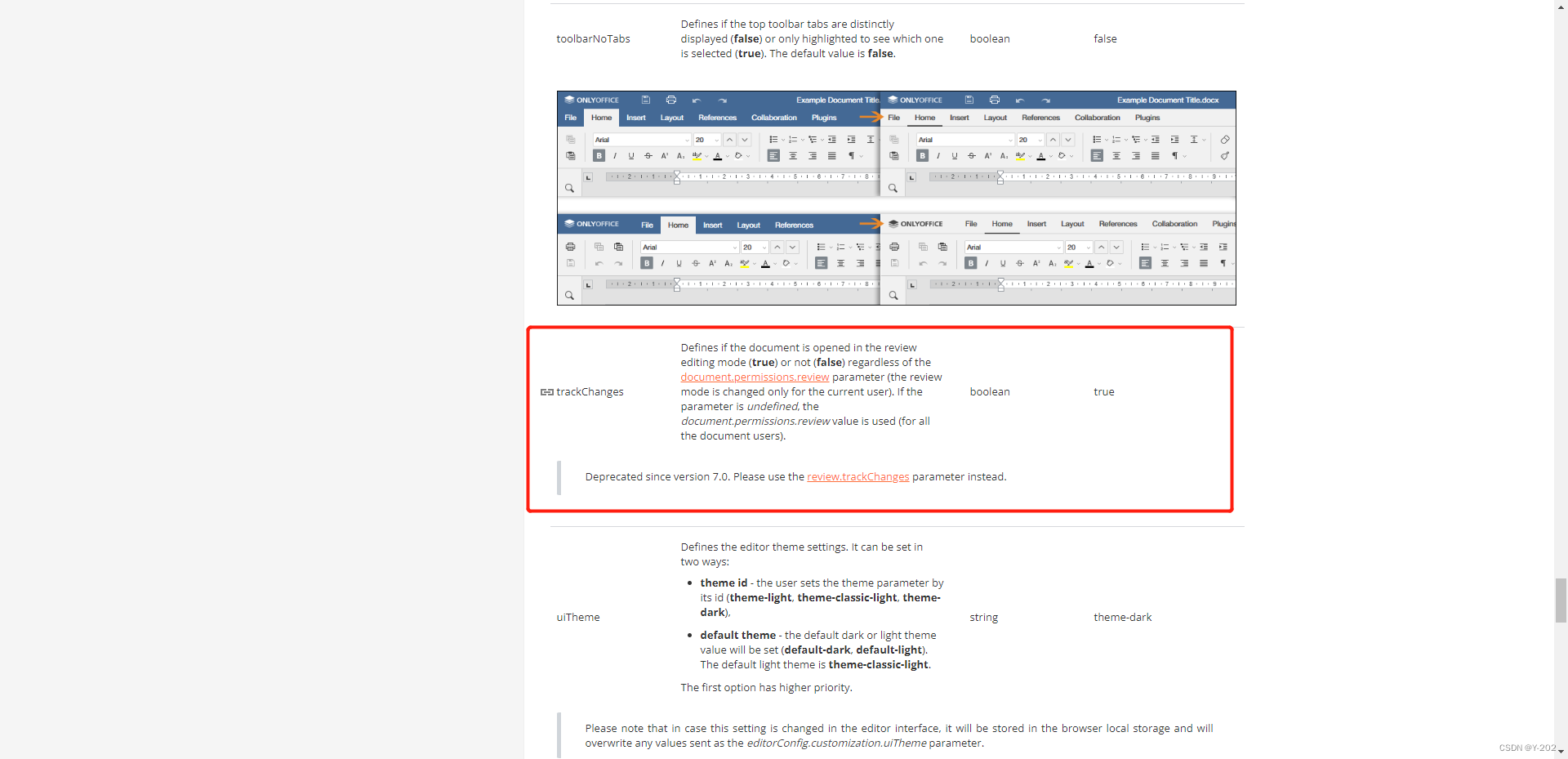
Task: Click the Redo arrow icon
Action: 722,100
